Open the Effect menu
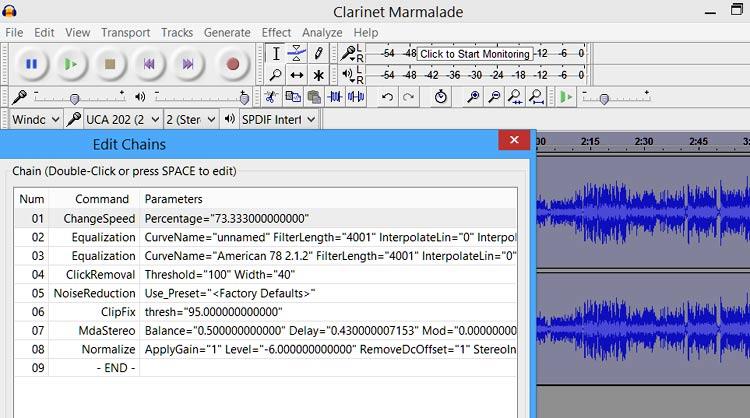Screen dimensions: 750x418 coord(276,32)
